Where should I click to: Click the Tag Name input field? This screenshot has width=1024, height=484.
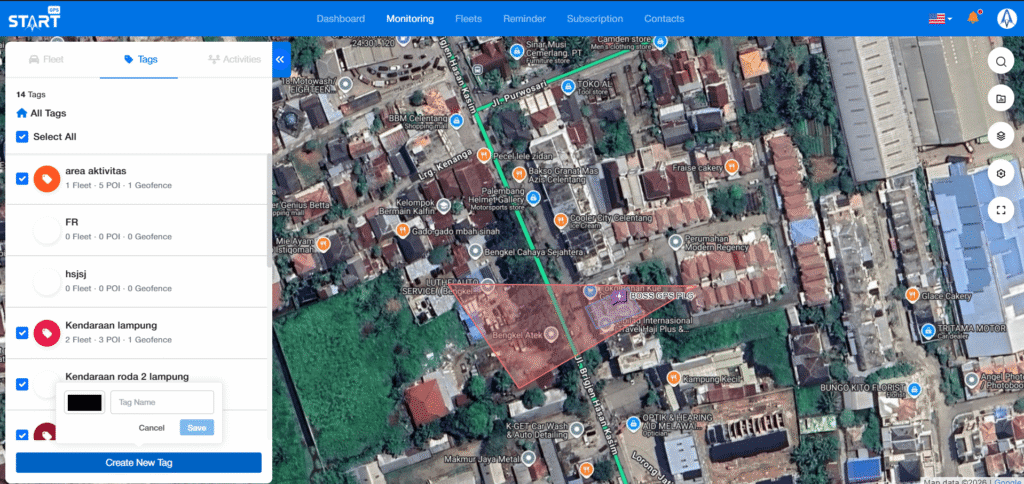(x=161, y=402)
